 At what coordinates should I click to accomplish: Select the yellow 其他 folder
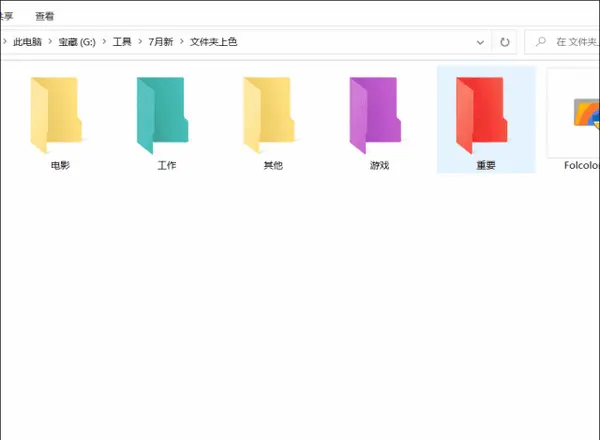273,116
